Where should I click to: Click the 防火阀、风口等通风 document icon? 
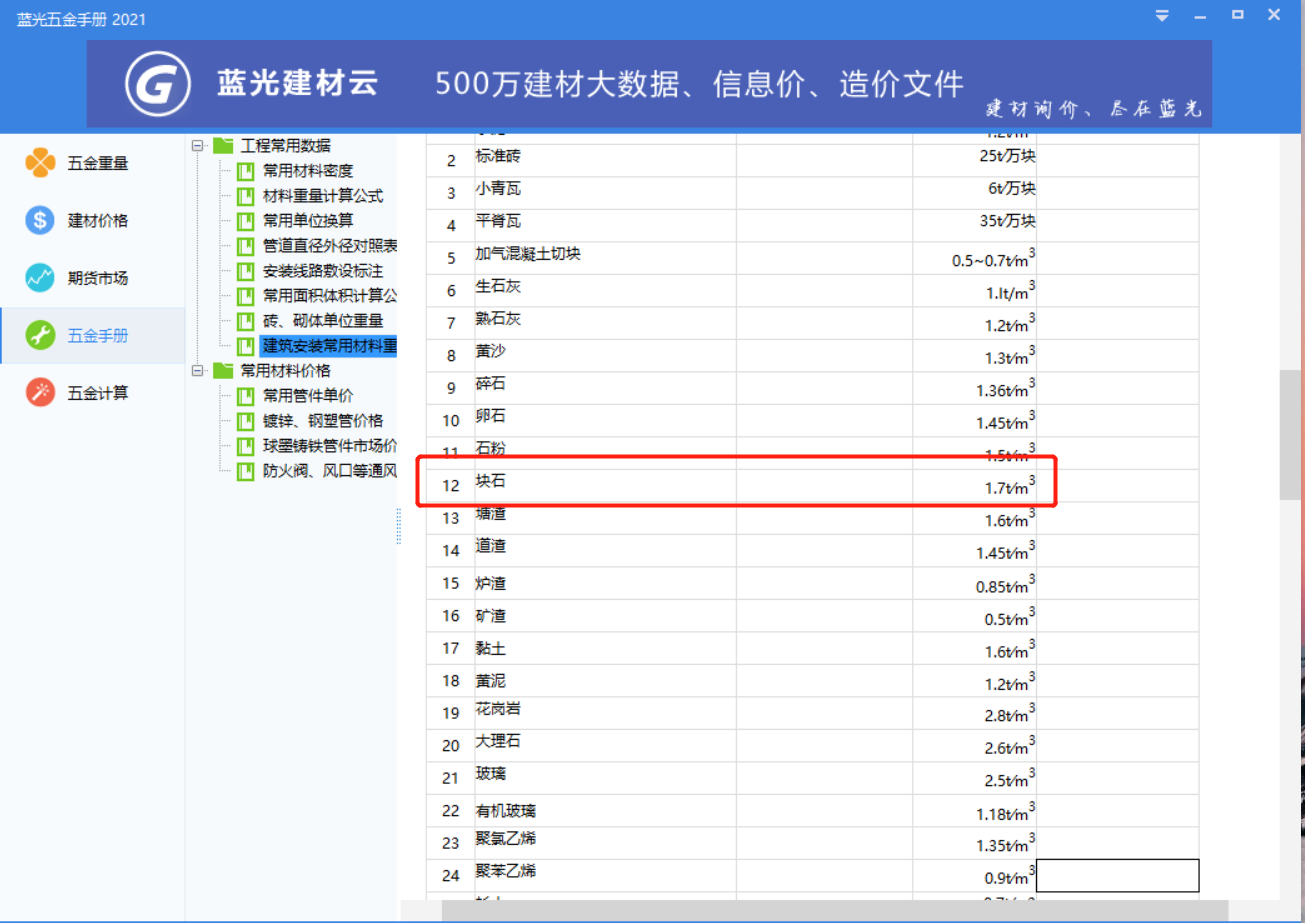pyautogui.click(x=245, y=471)
